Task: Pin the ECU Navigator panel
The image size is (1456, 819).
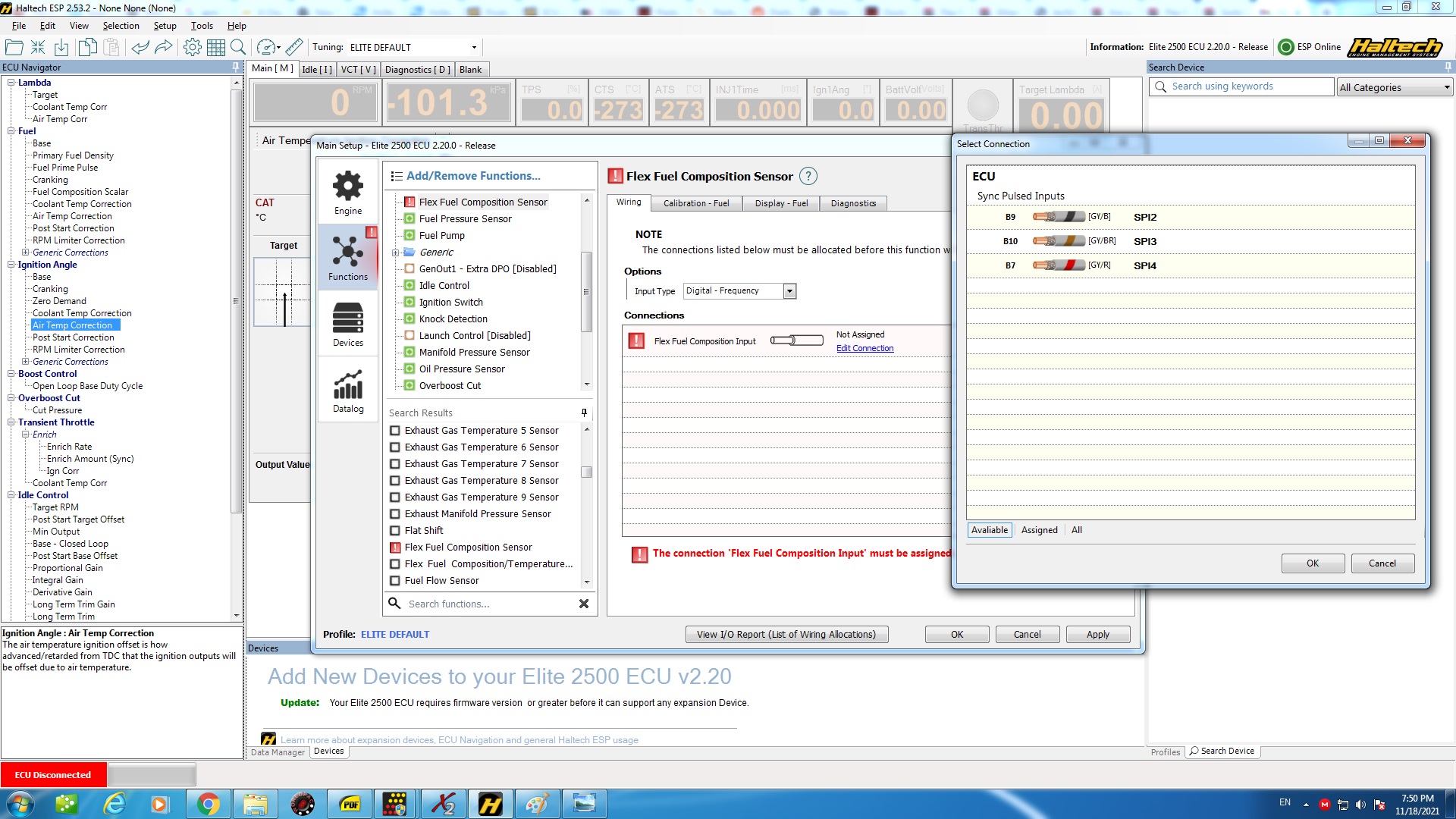Action: click(x=236, y=67)
